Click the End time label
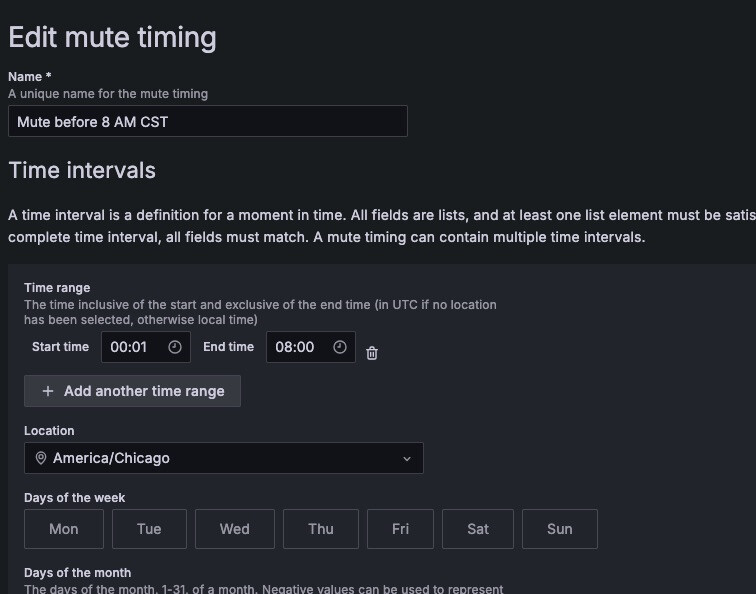The image size is (756, 594). pyautogui.click(x=228, y=347)
